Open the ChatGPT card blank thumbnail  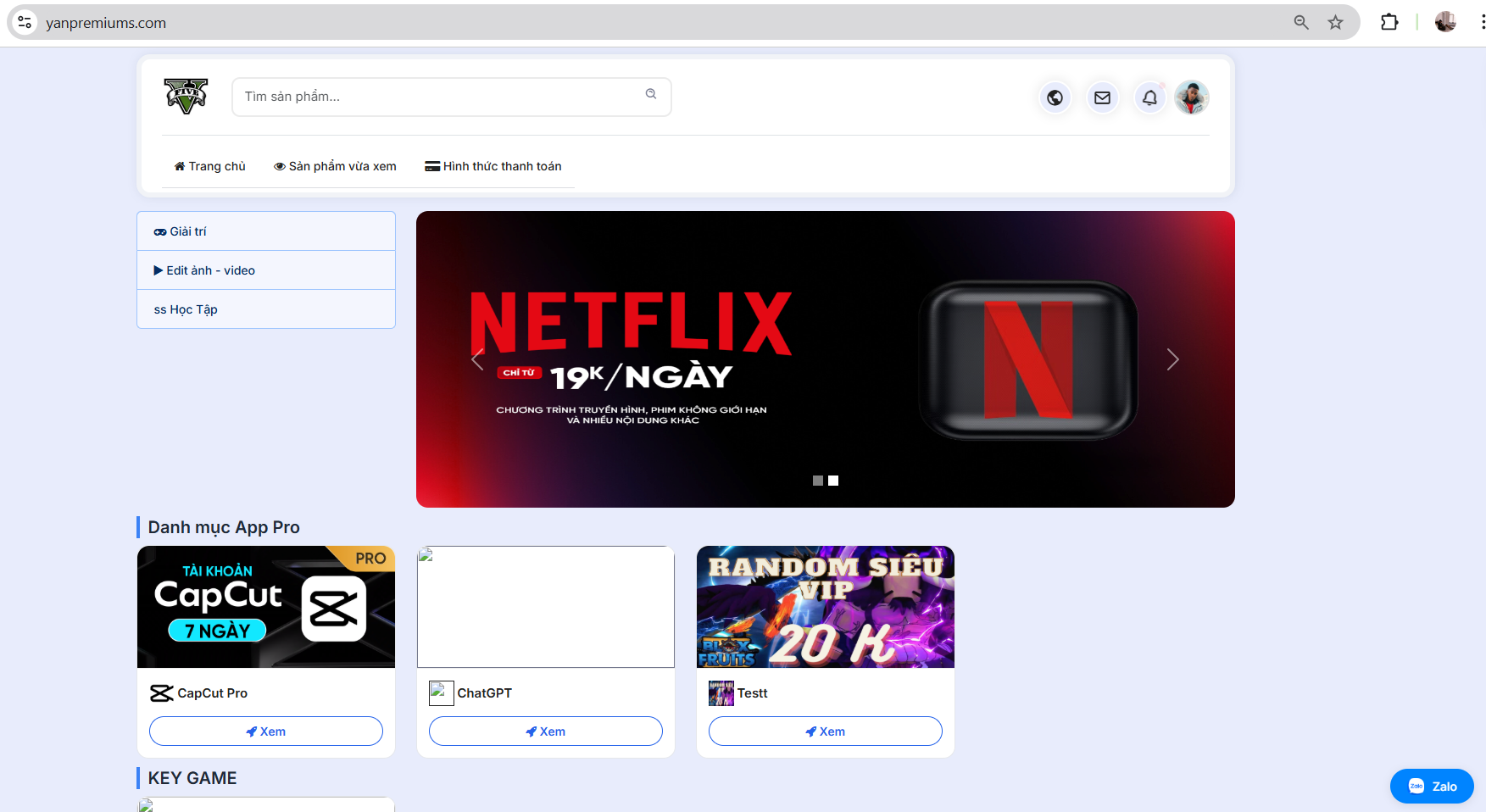click(546, 607)
